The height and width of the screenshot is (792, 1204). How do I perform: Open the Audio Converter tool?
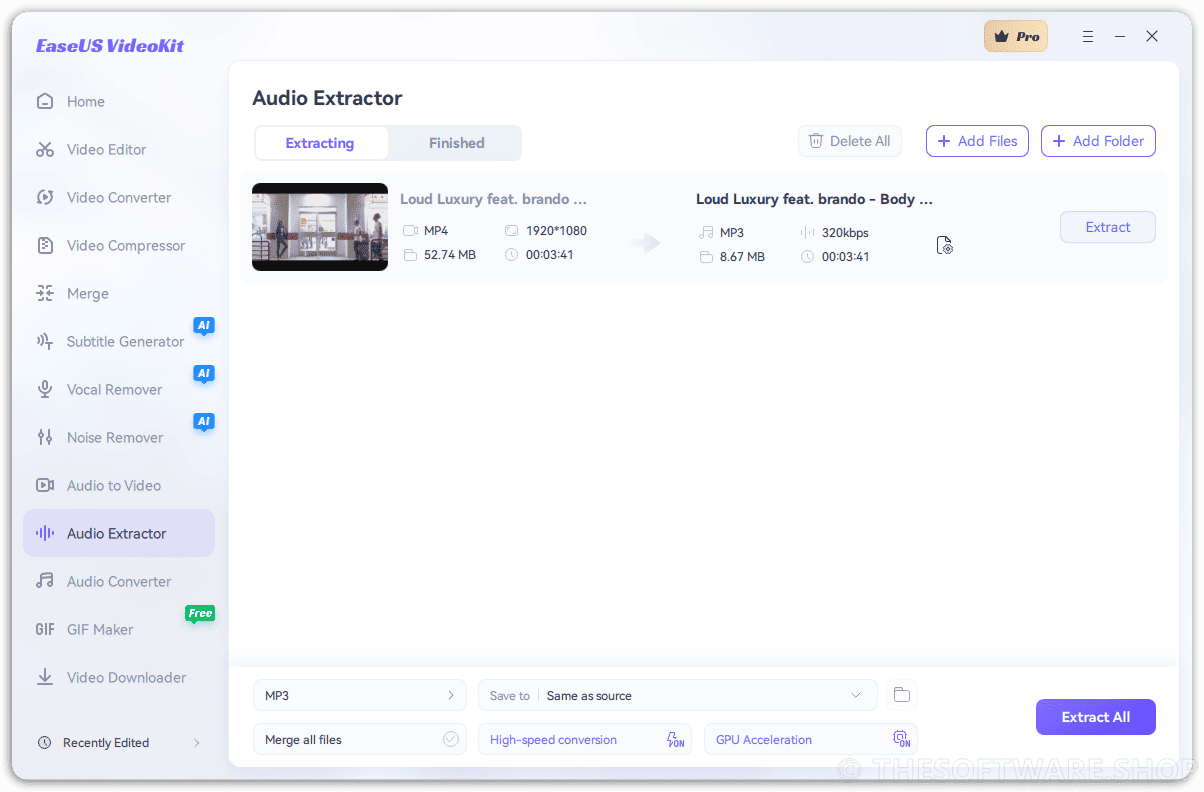[118, 581]
